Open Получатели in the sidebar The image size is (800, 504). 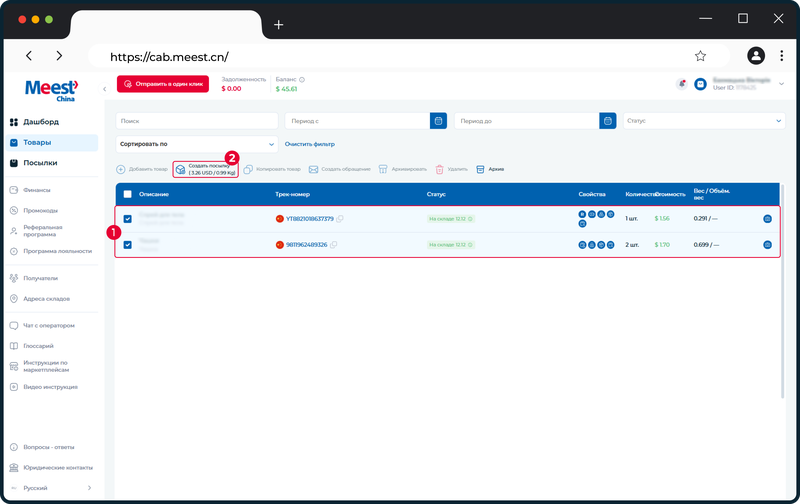pos(34,279)
